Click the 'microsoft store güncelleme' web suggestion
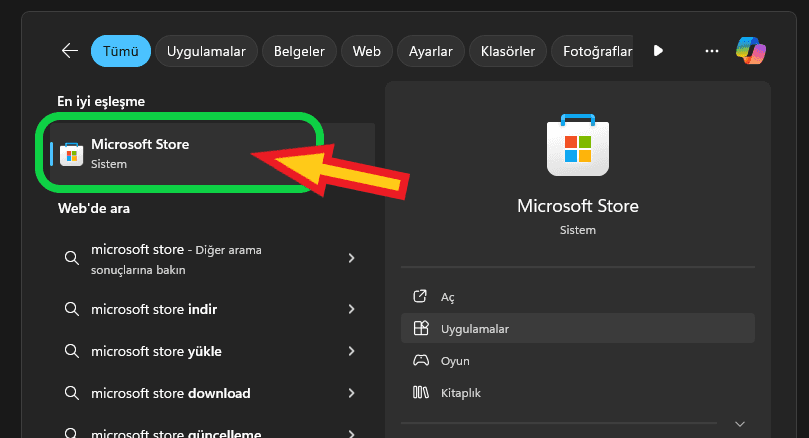The image size is (809, 438). pos(212,432)
